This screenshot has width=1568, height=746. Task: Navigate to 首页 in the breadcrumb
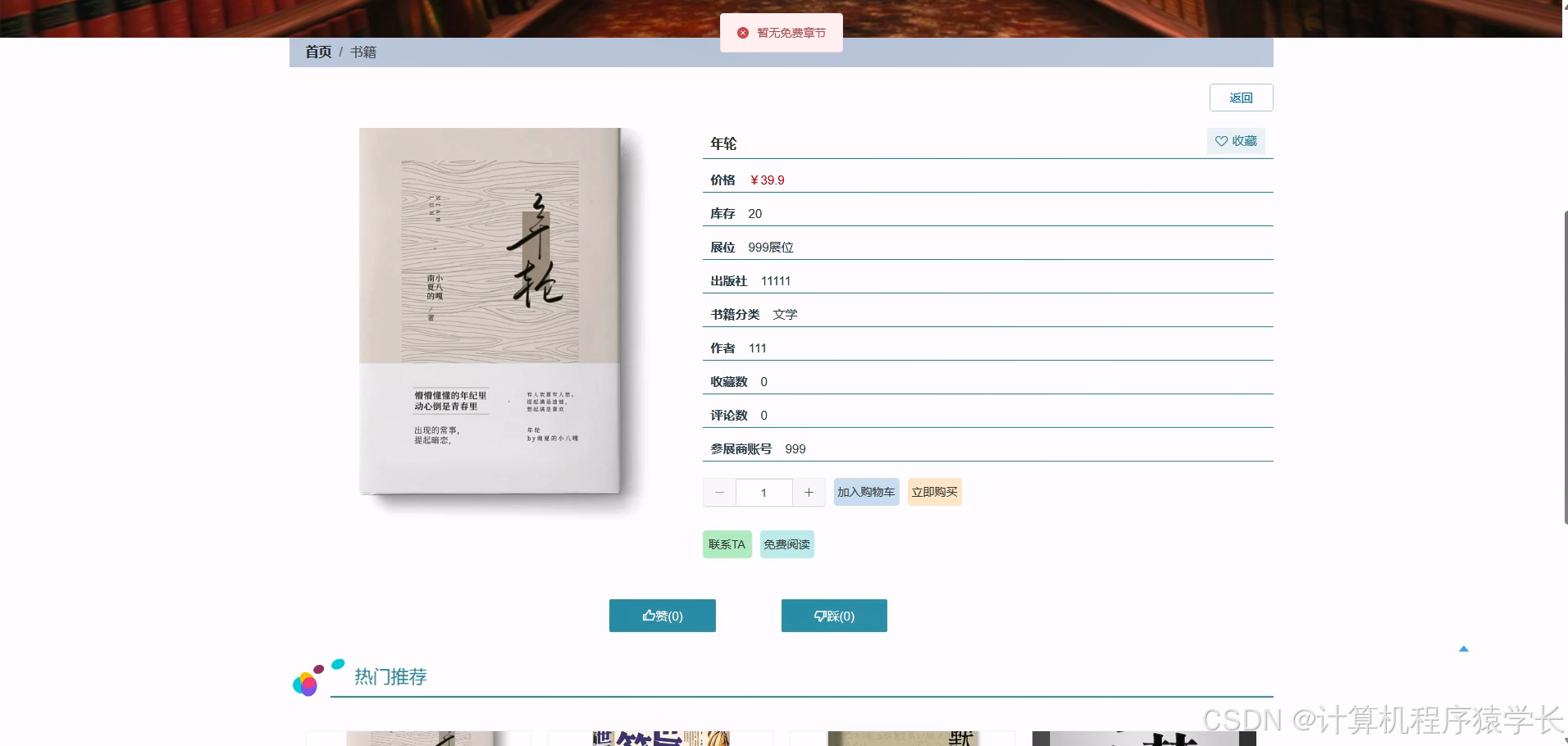point(318,52)
